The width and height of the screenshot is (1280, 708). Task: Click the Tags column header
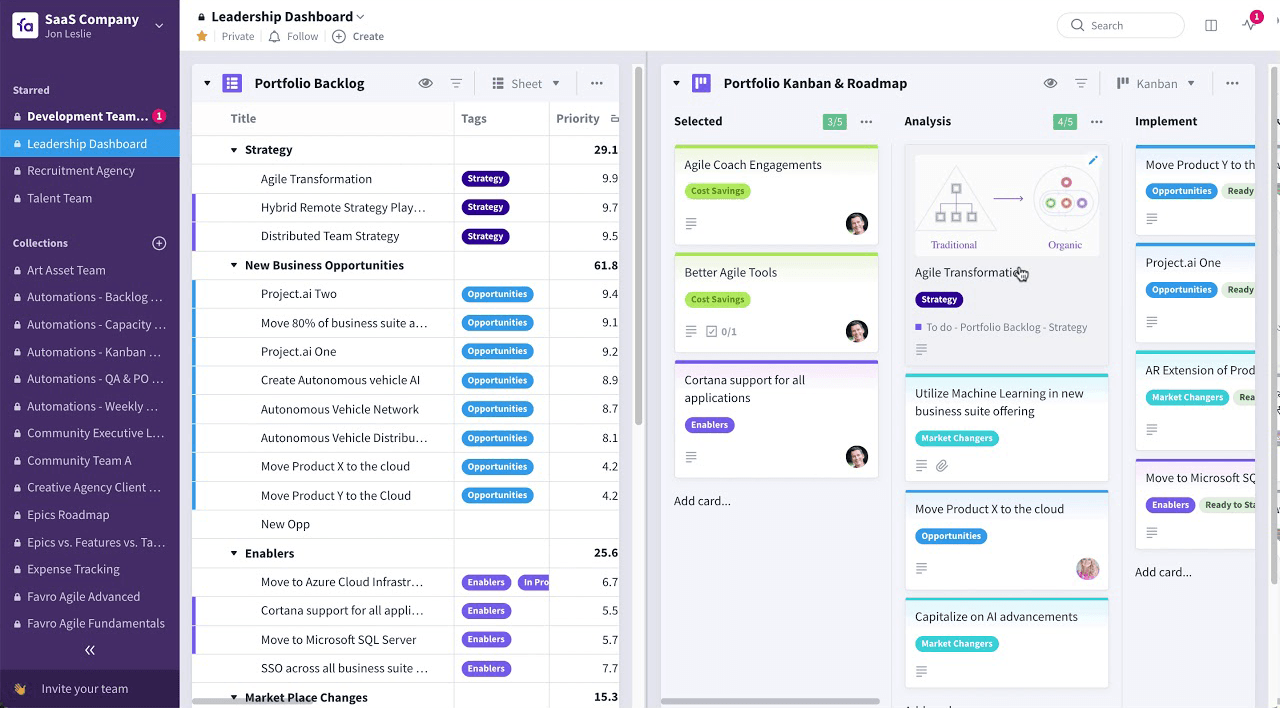474,118
